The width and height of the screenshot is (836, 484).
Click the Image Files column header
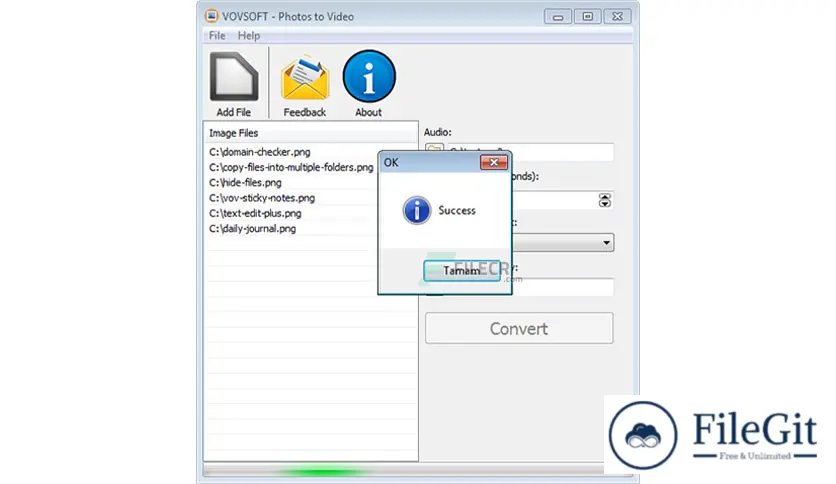[x=310, y=133]
